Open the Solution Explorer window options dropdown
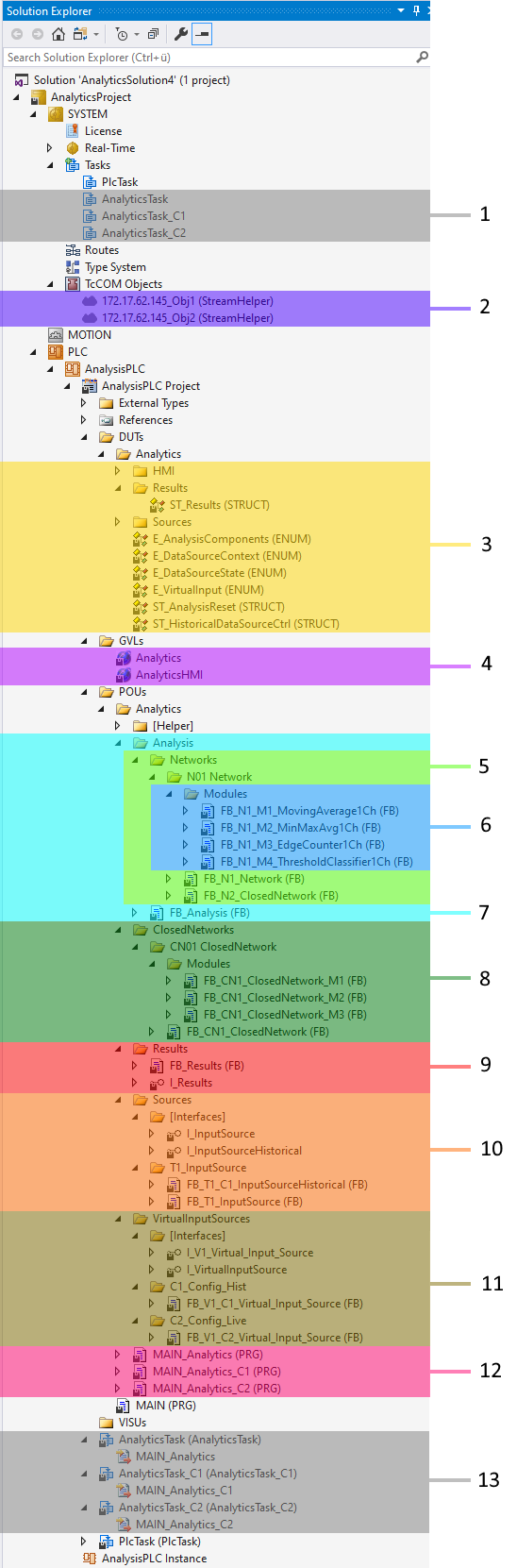The width and height of the screenshot is (517, 1568). pyautogui.click(x=401, y=10)
